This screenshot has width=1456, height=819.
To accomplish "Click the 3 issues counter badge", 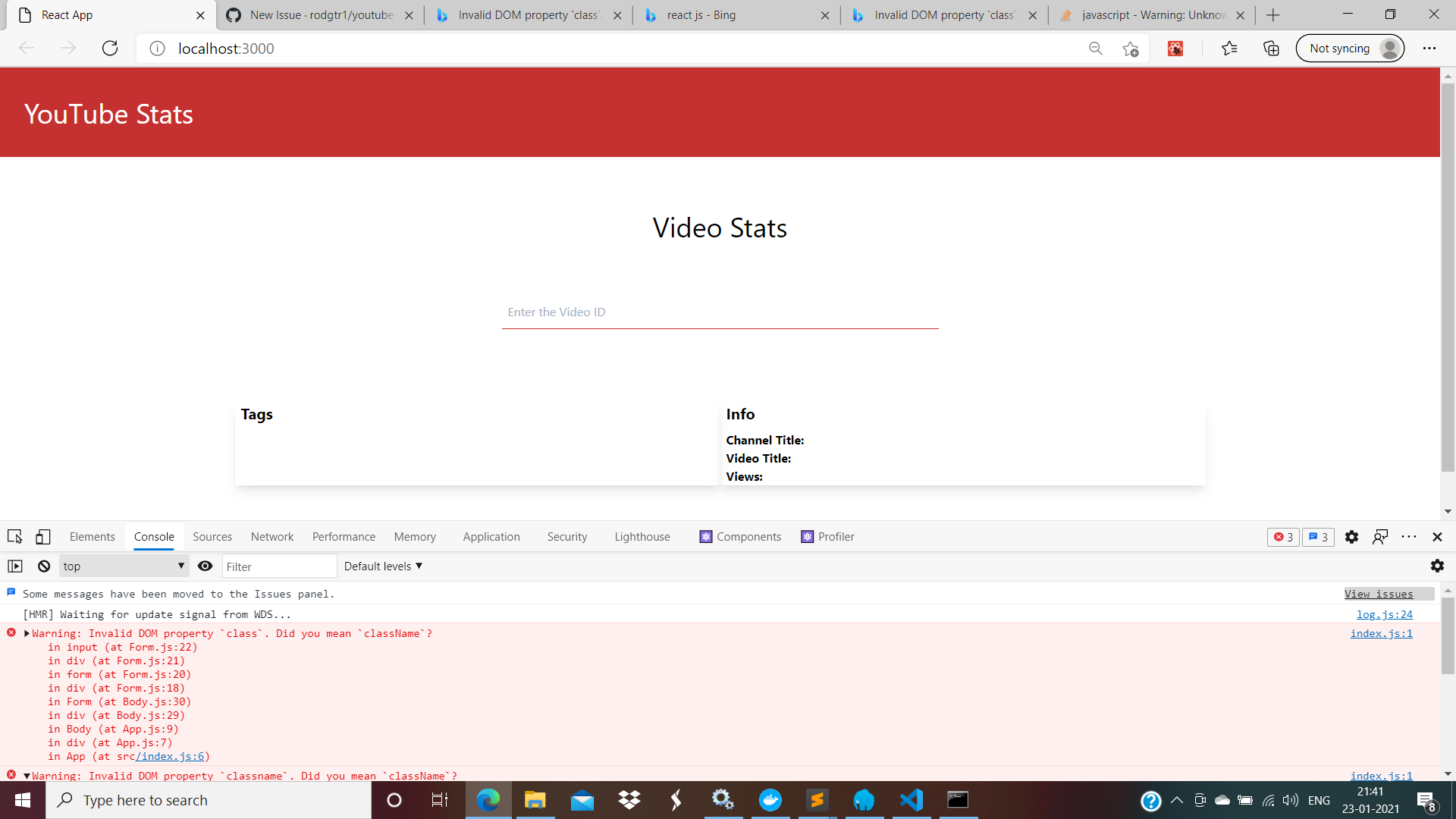I will [x=1318, y=537].
